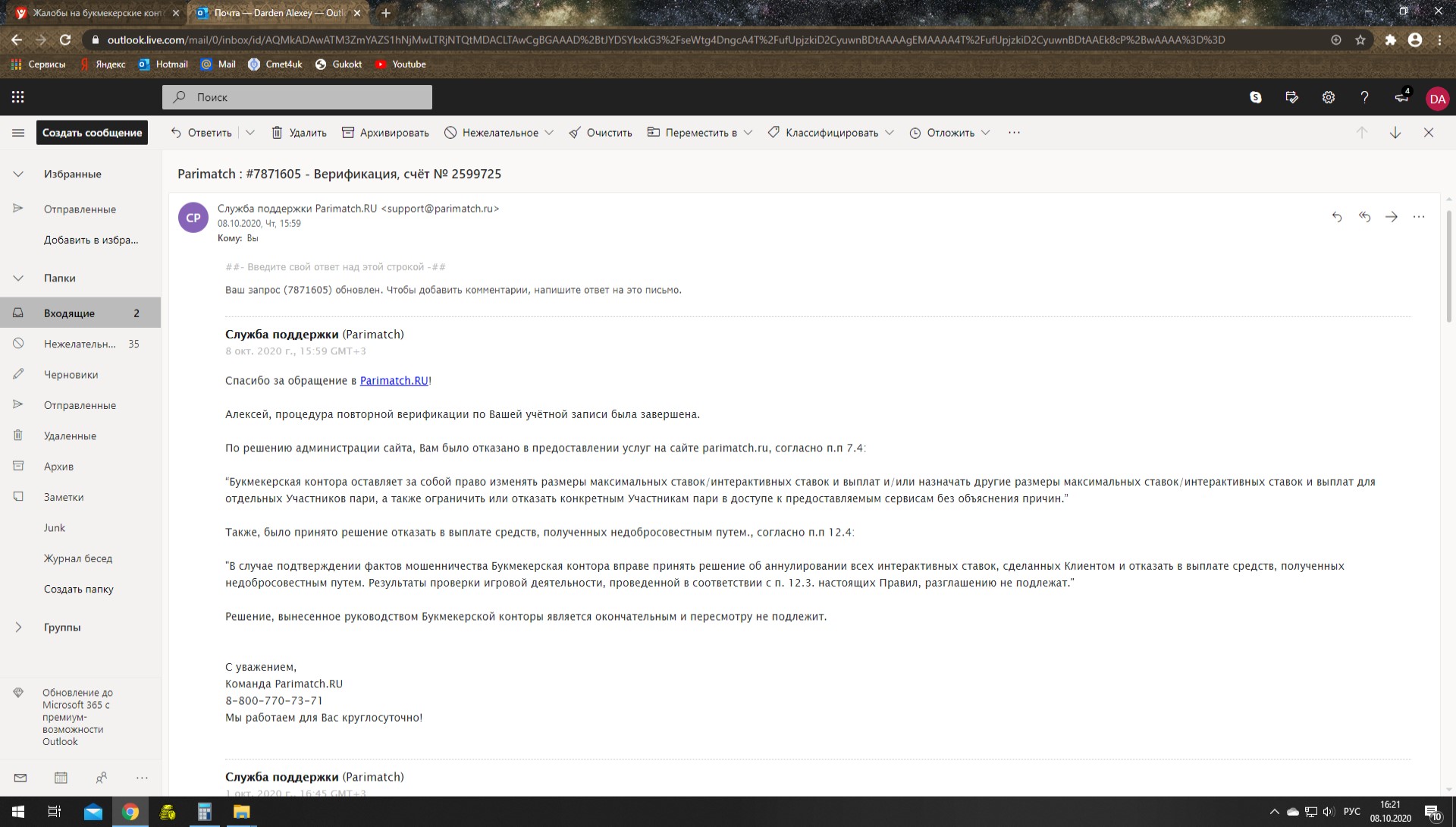Viewport: 1456px width, 827px height.
Task: Open Удаленные folder
Action: click(x=80, y=436)
